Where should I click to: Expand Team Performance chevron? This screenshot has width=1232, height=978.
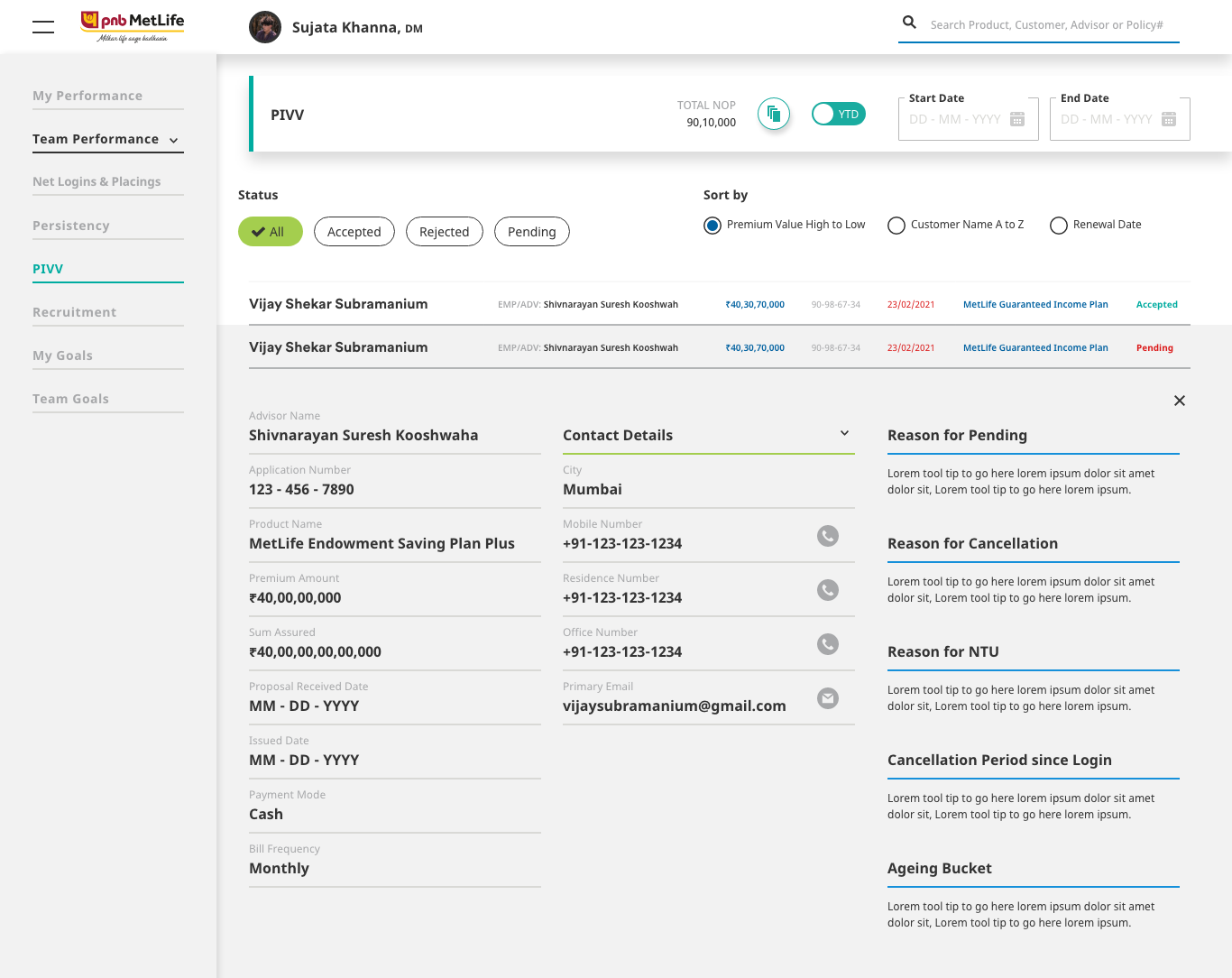coord(174,140)
